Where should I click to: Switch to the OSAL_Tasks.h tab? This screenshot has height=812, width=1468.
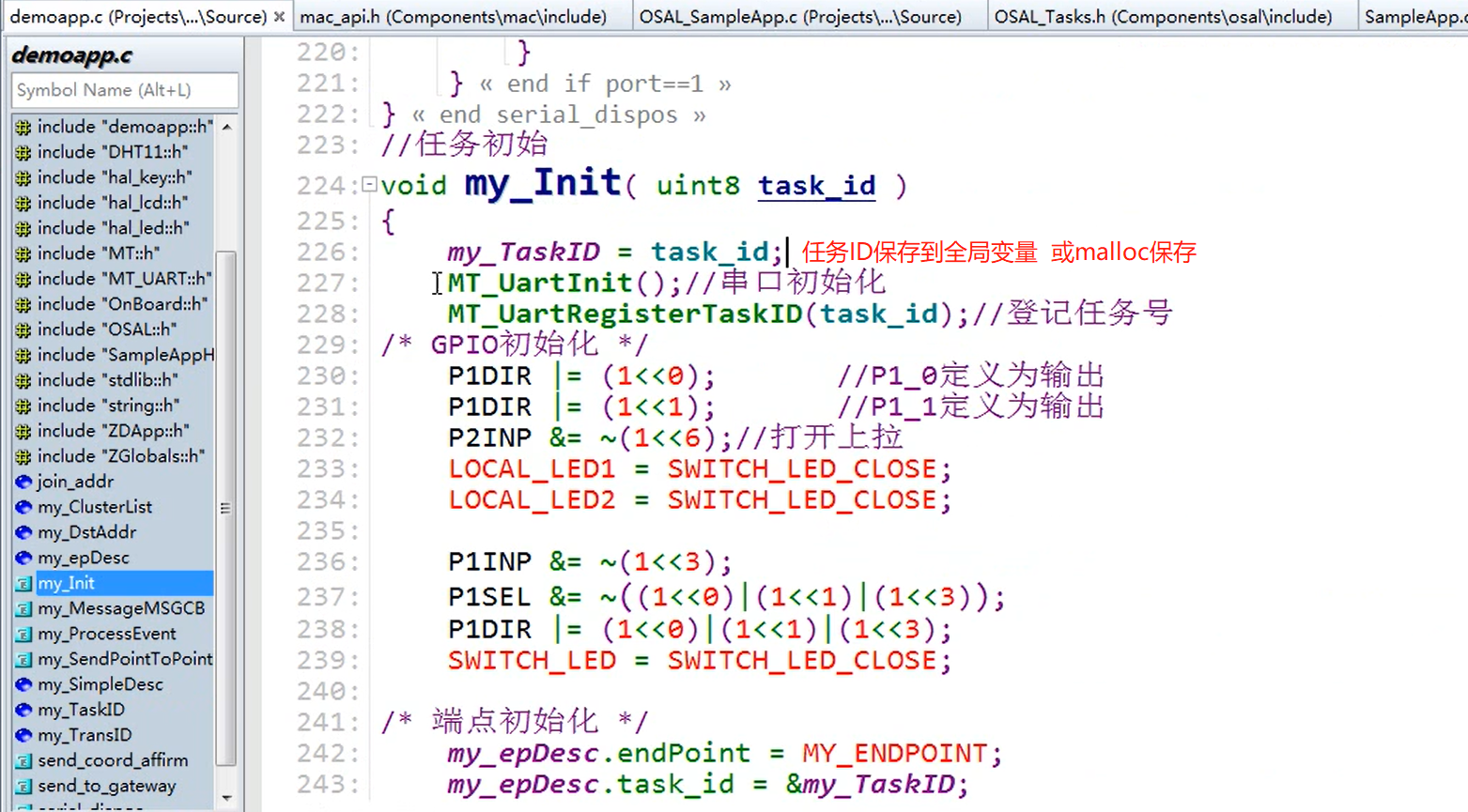pyautogui.click(x=1163, y=17)
